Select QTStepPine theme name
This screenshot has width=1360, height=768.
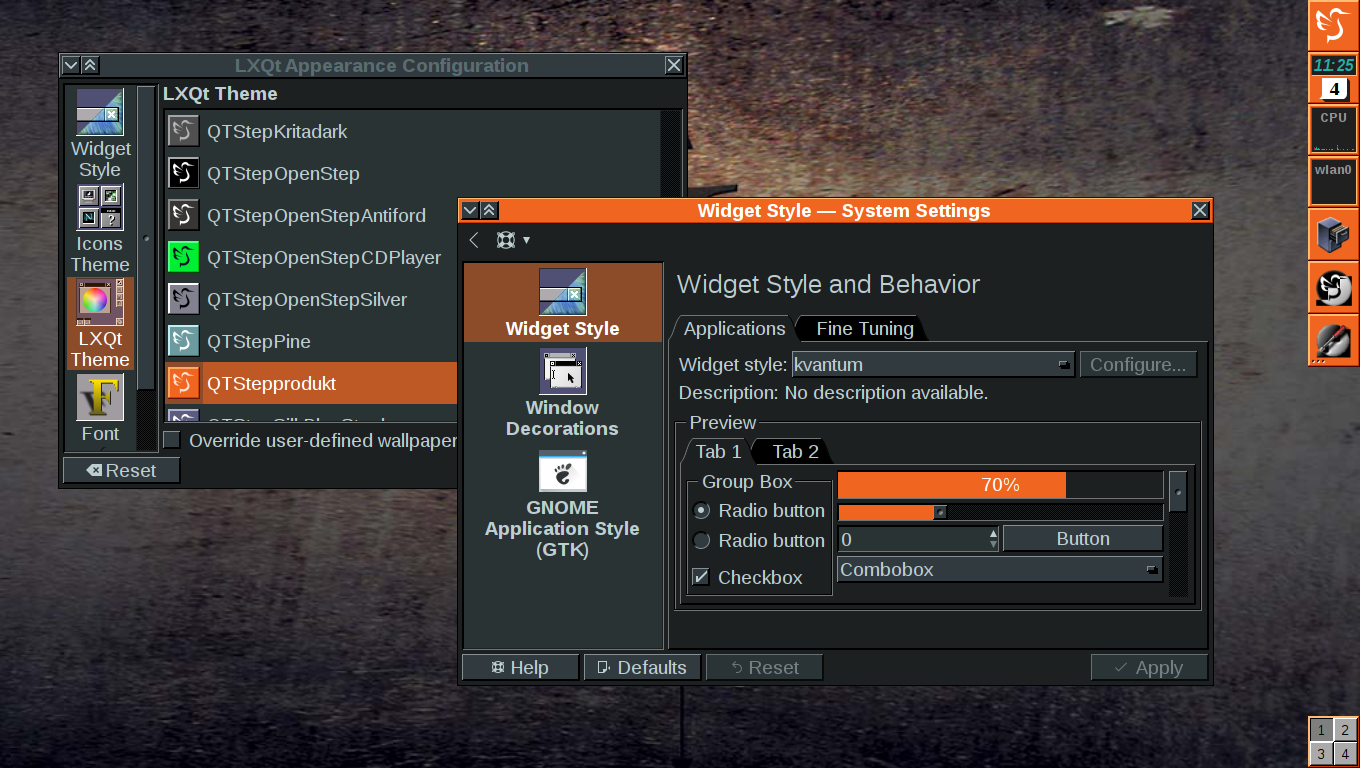click(x=259, y=341)
